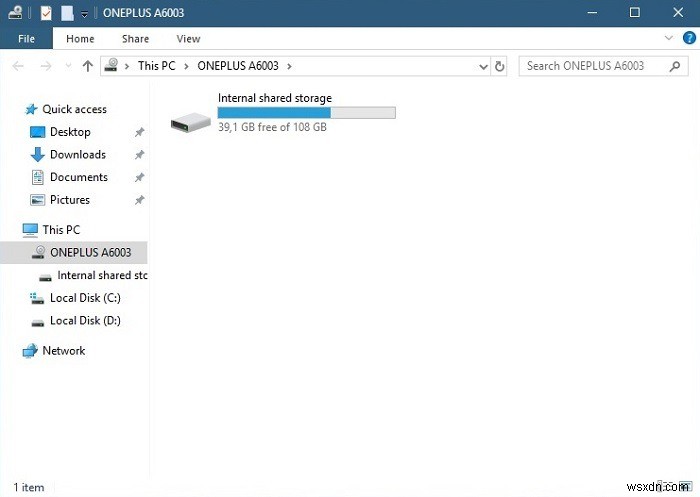Select Network in the navigation pane
This screenshot has height=497, width=700.
click(64, 351)
